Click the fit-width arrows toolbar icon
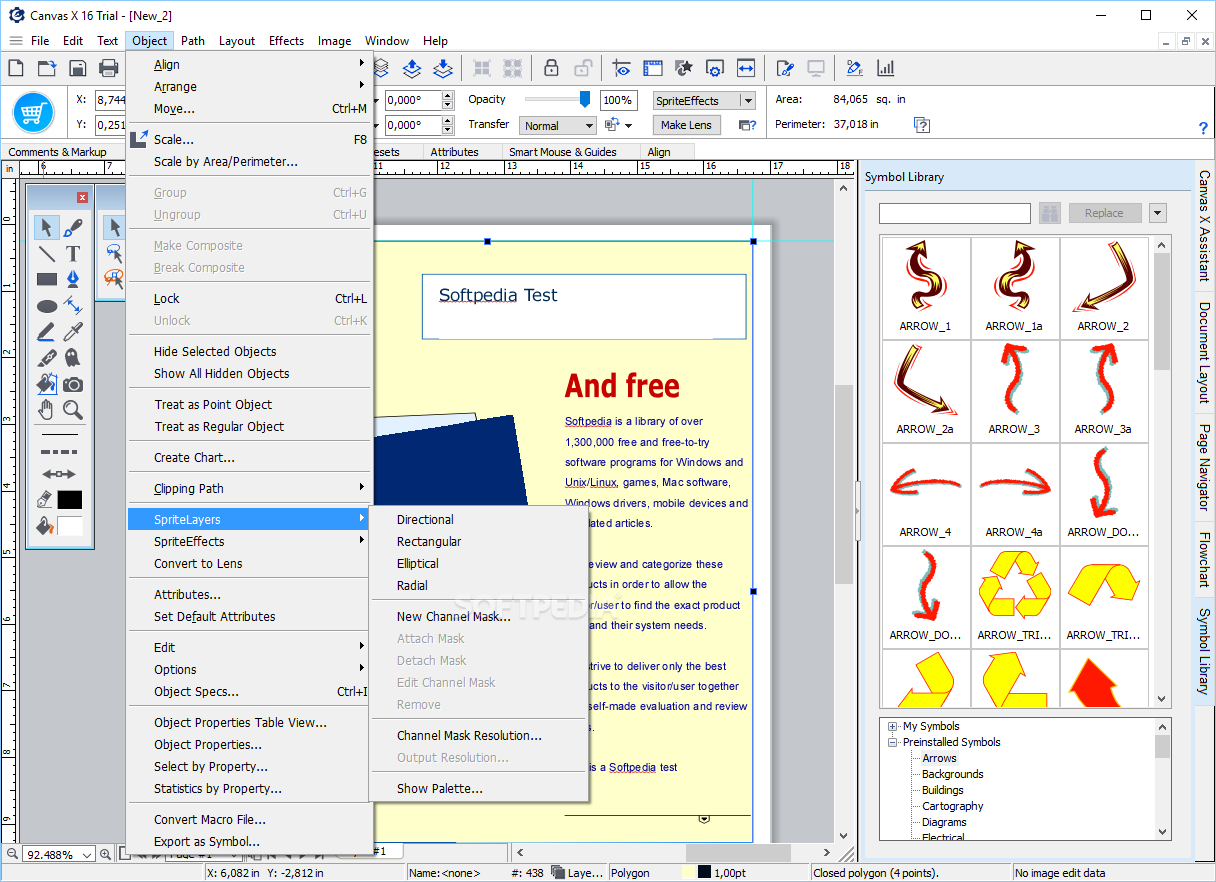 746,68
